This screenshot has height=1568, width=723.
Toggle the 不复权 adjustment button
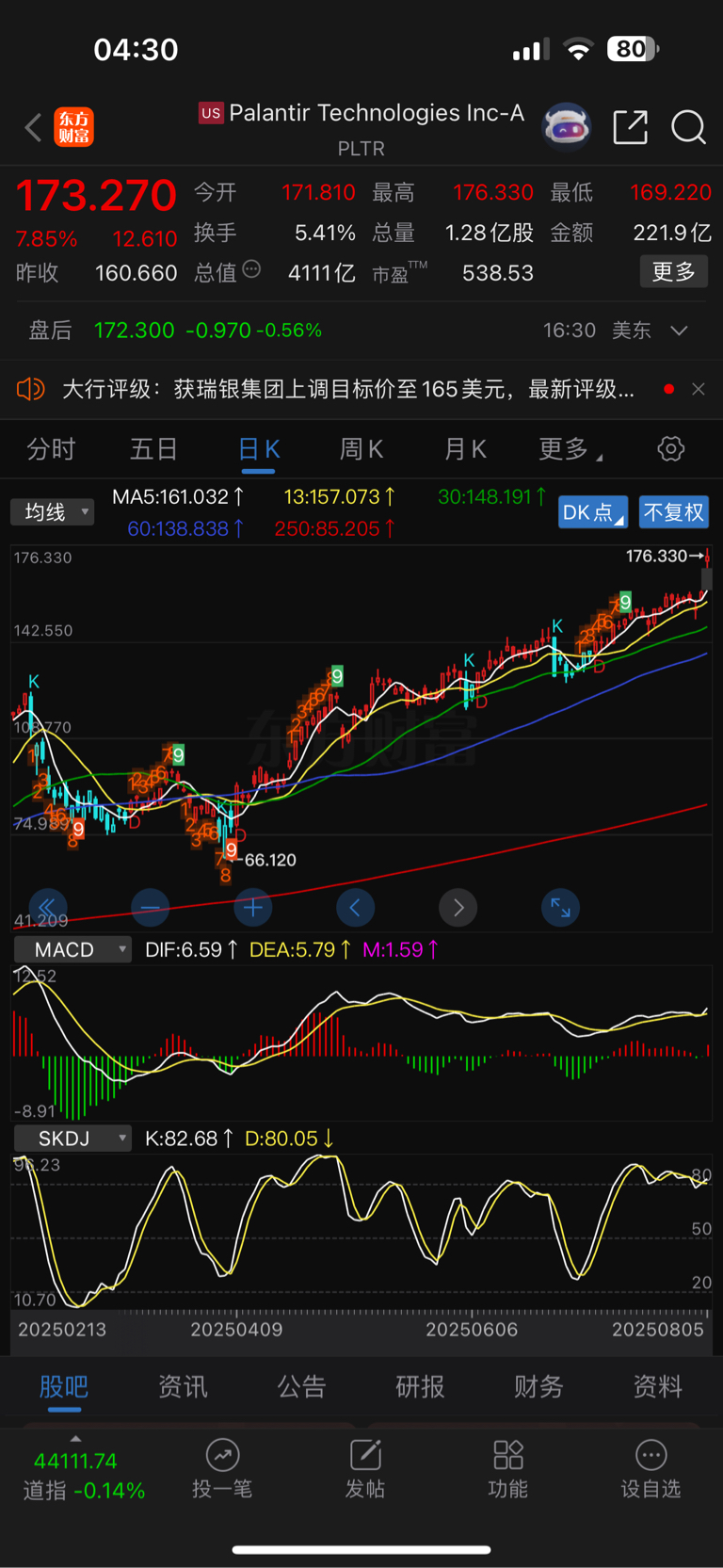673,512
